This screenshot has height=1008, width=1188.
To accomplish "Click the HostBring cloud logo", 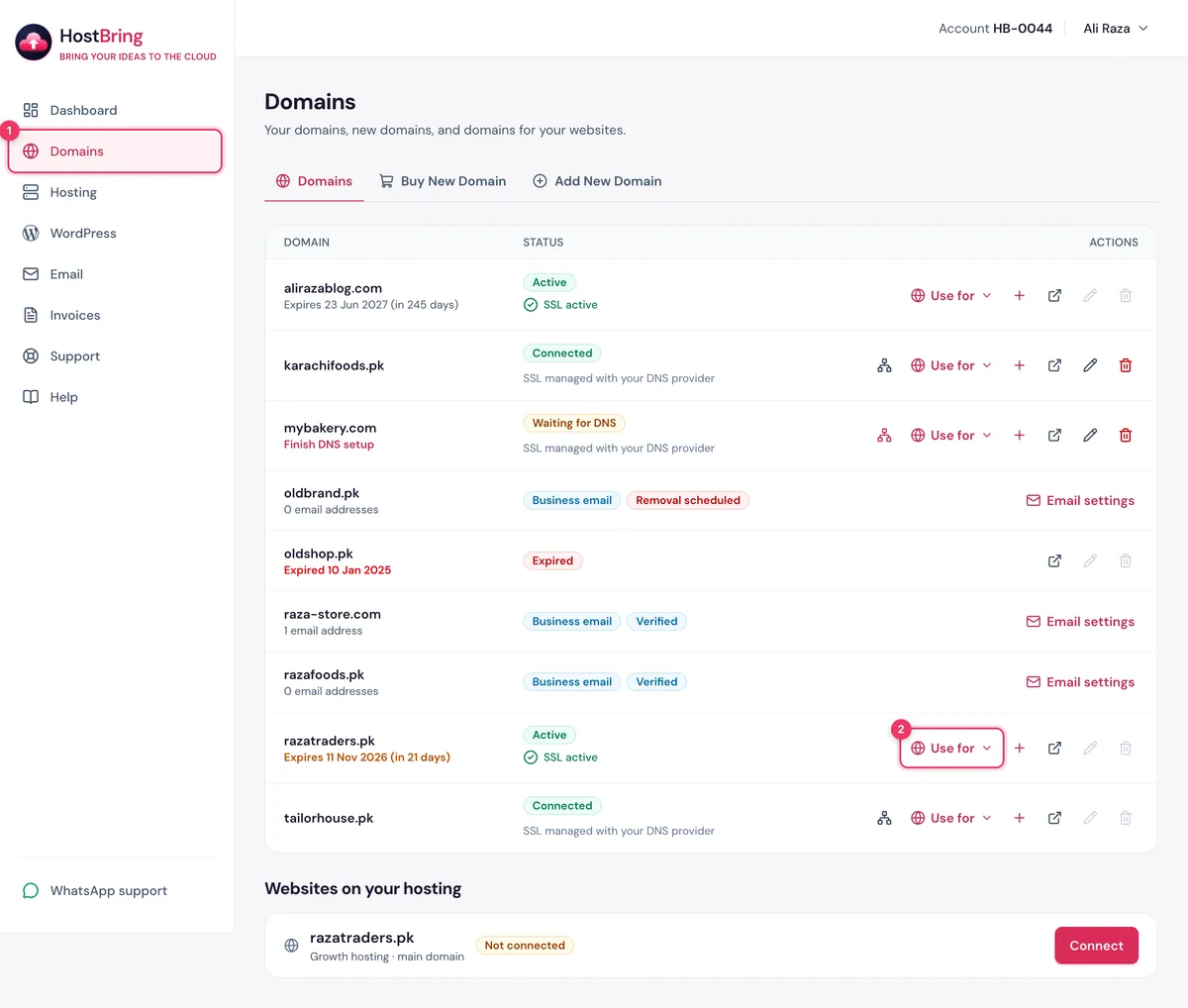I will [x=34, y=43].
